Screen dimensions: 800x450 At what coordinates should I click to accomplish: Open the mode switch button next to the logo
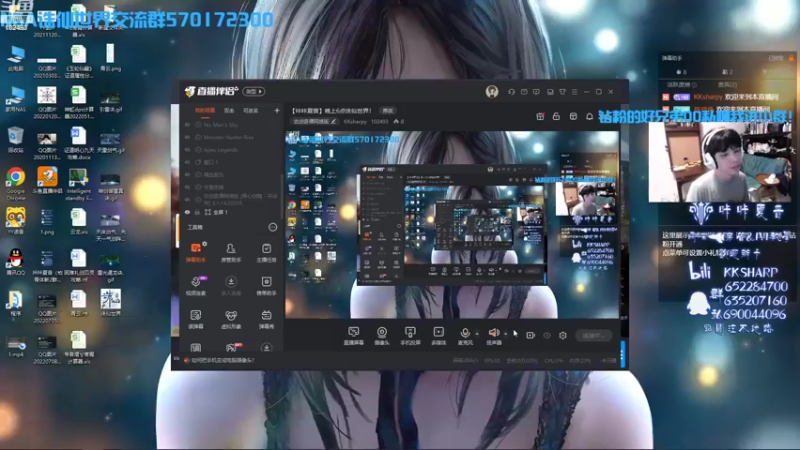[x=254, y=91]
